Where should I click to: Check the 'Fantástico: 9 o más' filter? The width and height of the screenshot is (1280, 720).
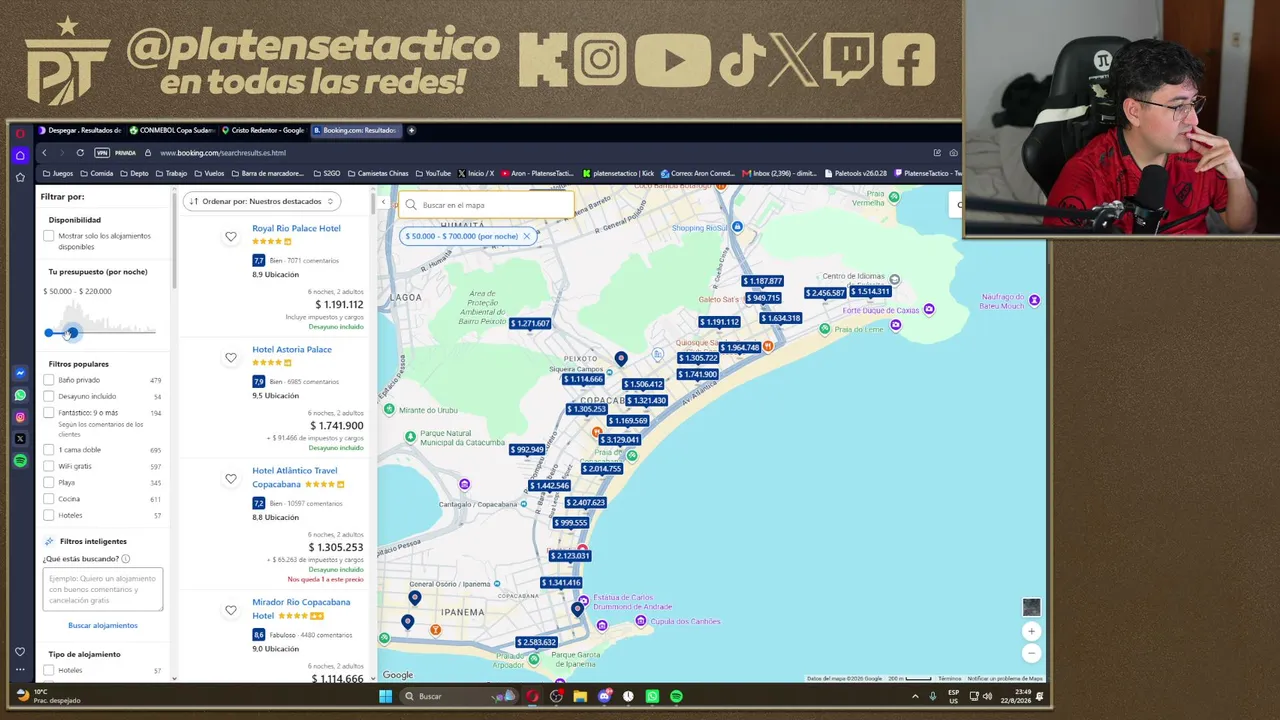(48, 413)
